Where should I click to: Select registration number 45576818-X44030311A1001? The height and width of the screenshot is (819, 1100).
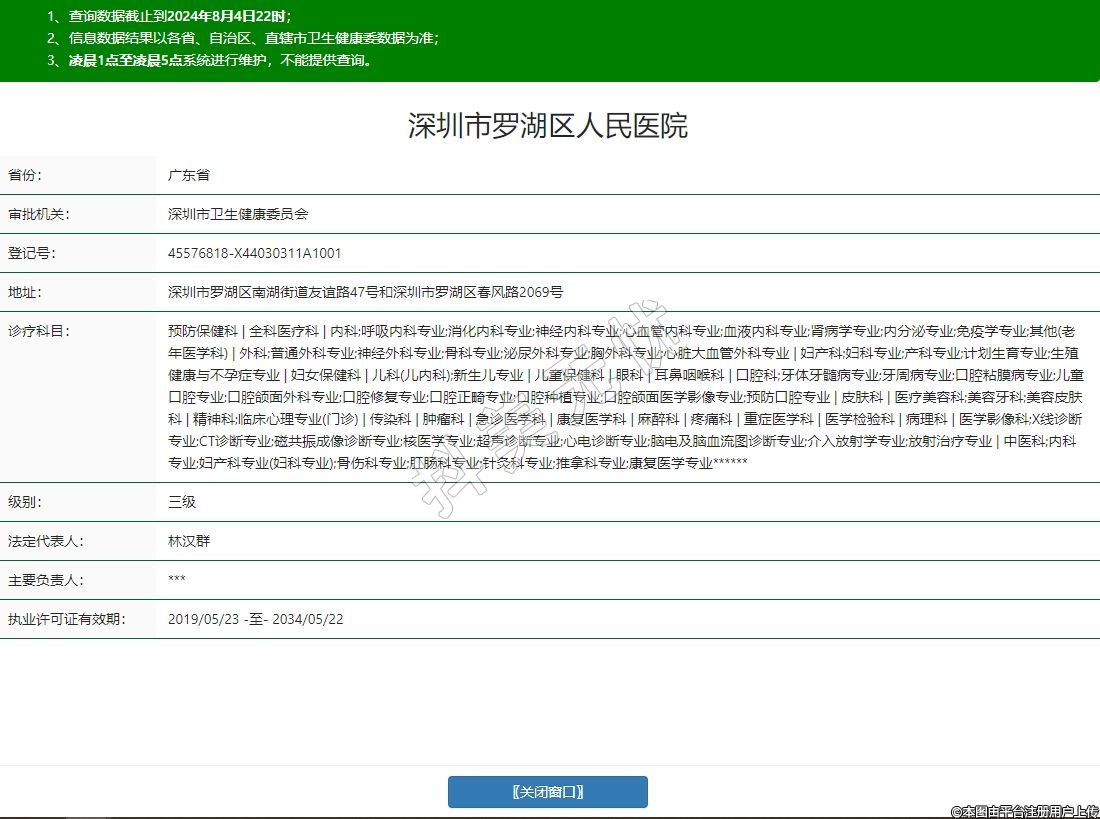254,253
